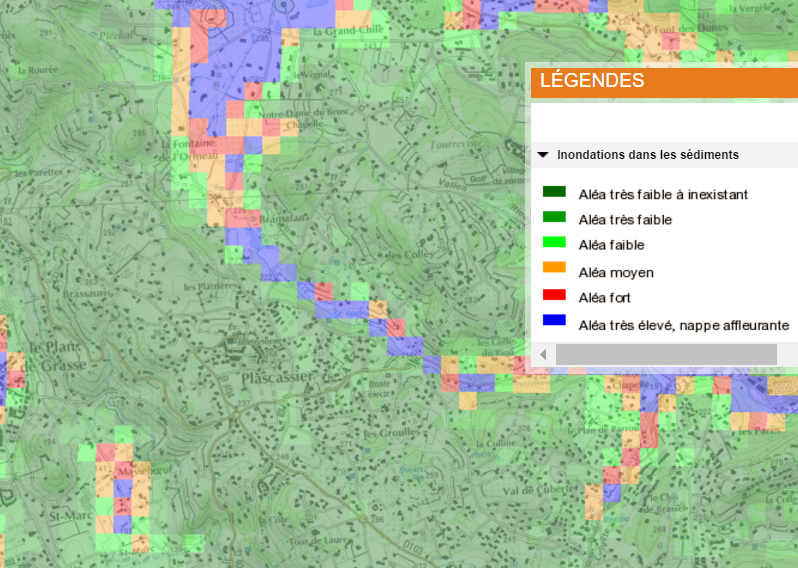Click the legend horizontal scrollbar thumb
The image size is (798, 568).
(665, 355)
